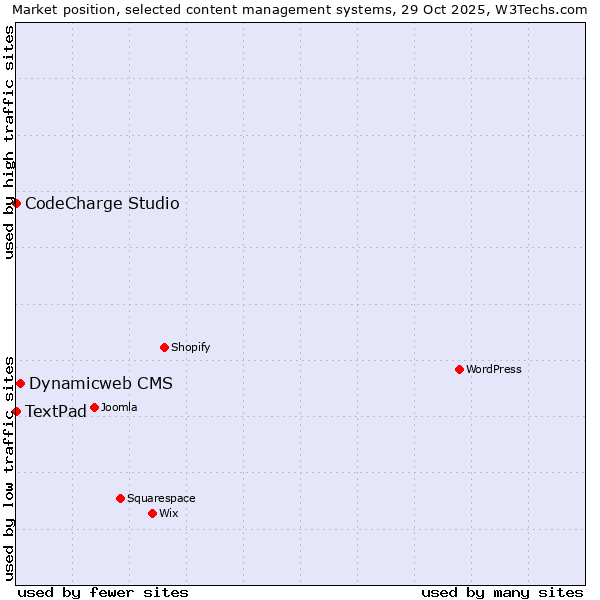Click the red WordPress data marker
Viewport: 600px width, 600px height.
(459, 369)
